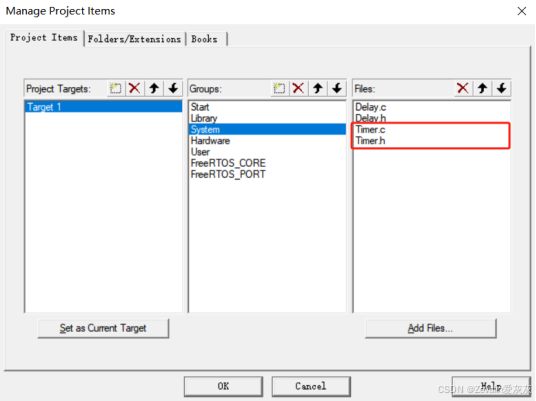The width and height of the screenshot is (536, 401).
Task: Move selected file down
Action: tap(501, 89)
